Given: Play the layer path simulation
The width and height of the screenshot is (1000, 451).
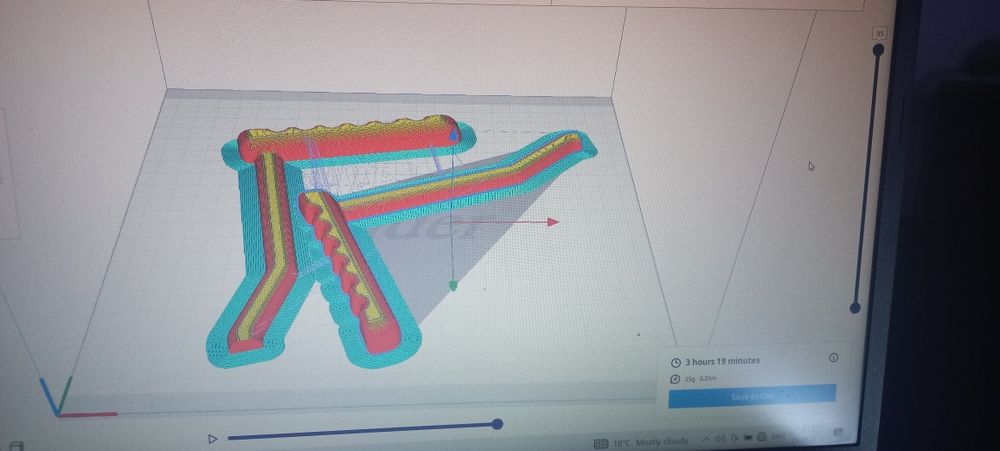Looking at the screenshot, I should tap(213, 439).
